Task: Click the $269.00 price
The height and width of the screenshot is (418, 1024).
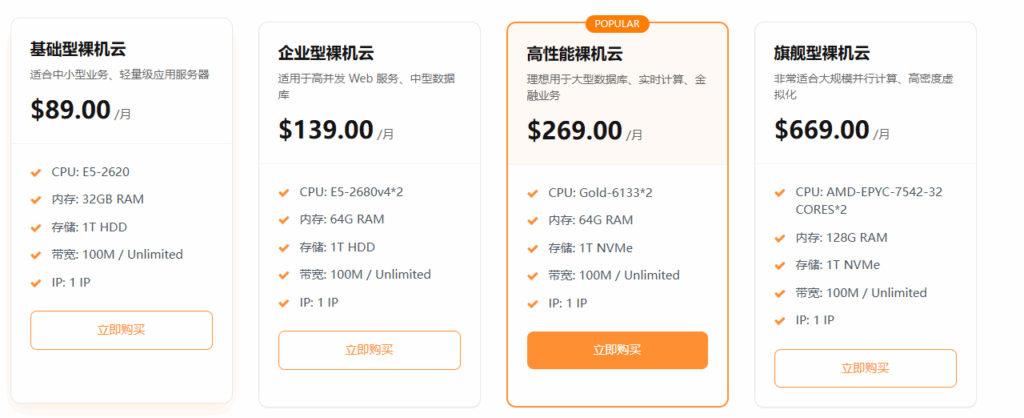Action: tap(574, 130)
